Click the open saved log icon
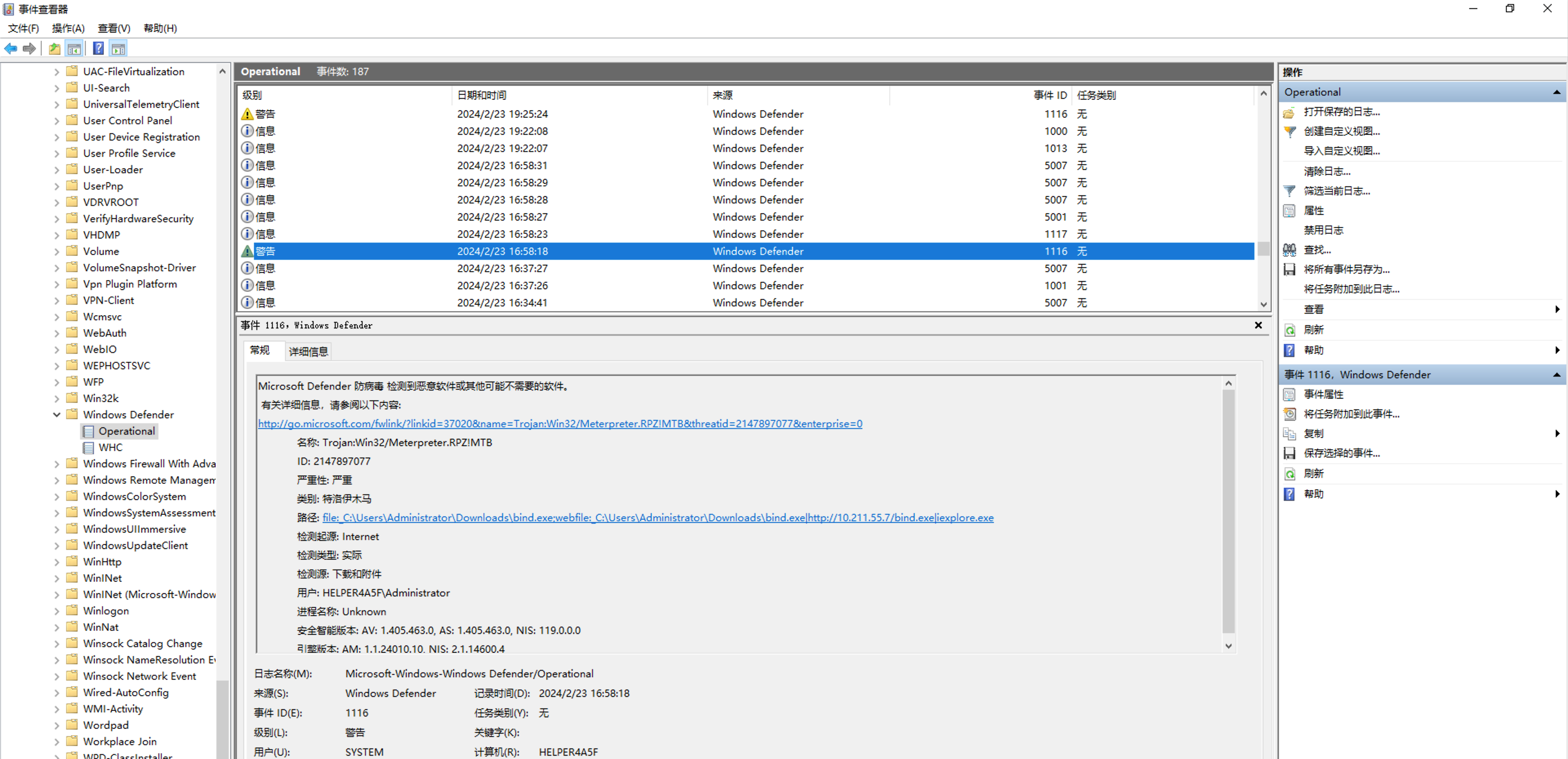This screenshot has width=1568, height=759. pyautogui.click(x=1289, y=112)
